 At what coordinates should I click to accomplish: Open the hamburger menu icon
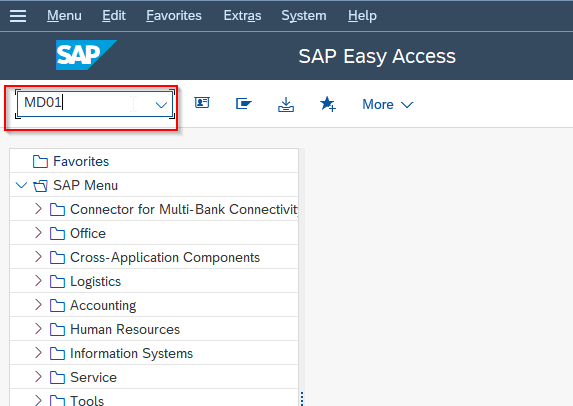(x=18, y=16)
